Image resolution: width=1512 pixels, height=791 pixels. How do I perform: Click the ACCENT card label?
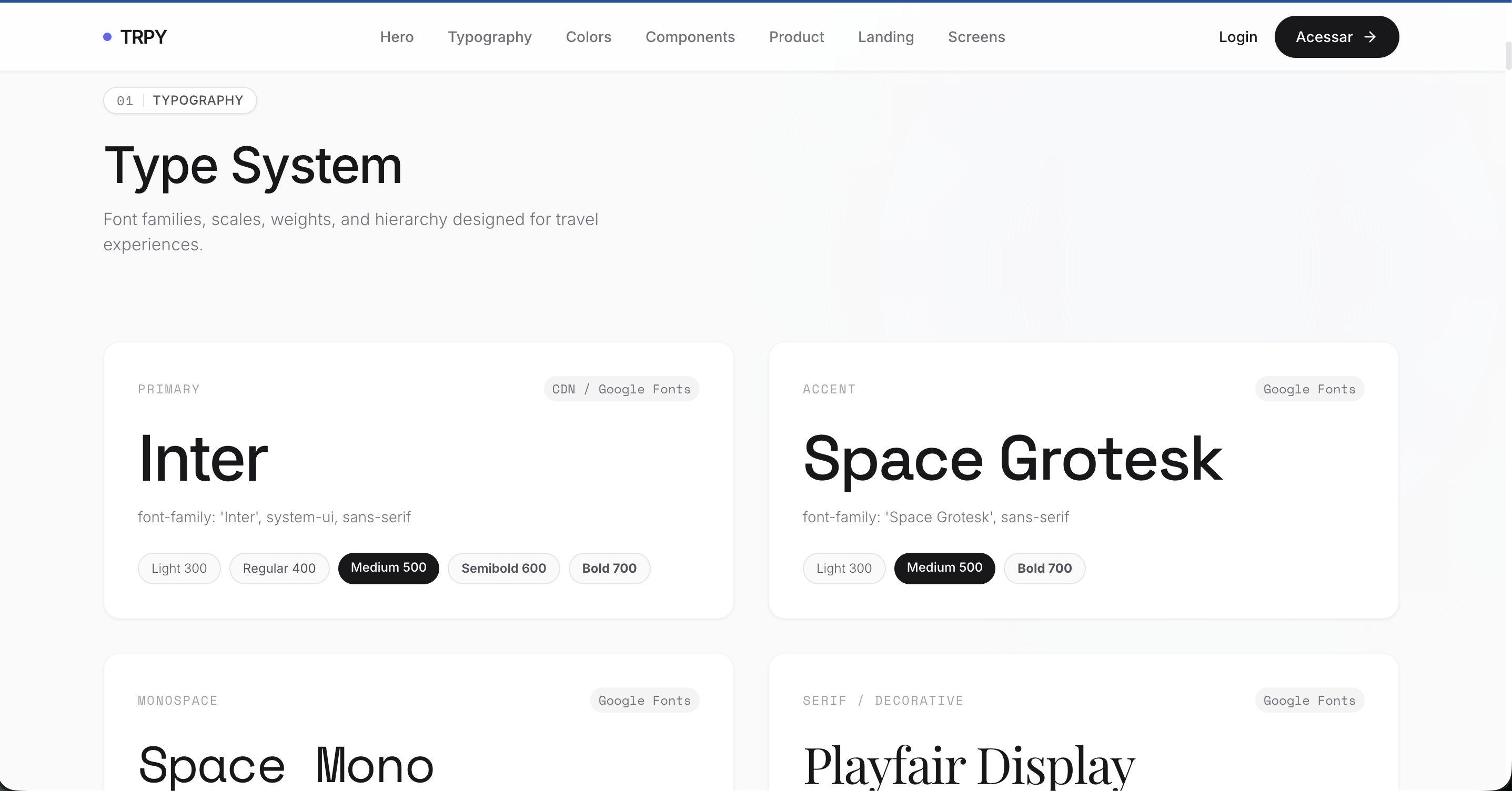tap(829, 389)
